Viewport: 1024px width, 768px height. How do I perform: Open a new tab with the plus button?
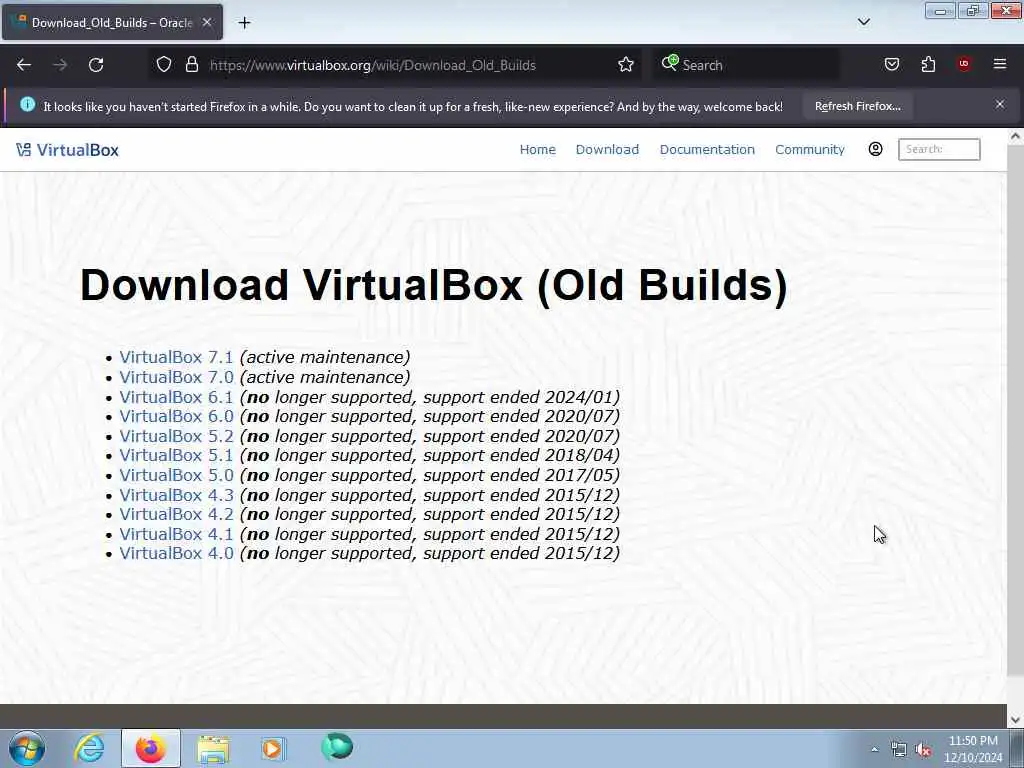[244, 23]
